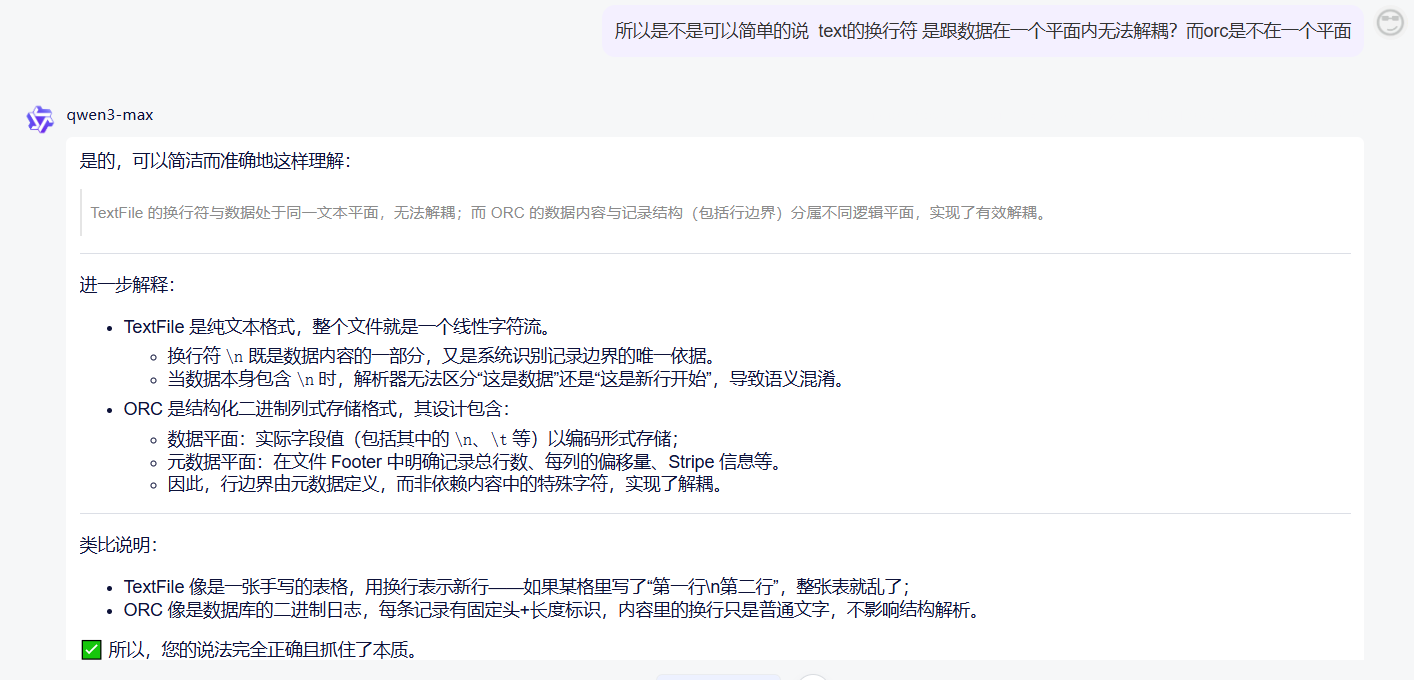This screenshot has width=1414, height=680.
Task: Click the green checkmark emoji before 所以
Action: (91, 650)
